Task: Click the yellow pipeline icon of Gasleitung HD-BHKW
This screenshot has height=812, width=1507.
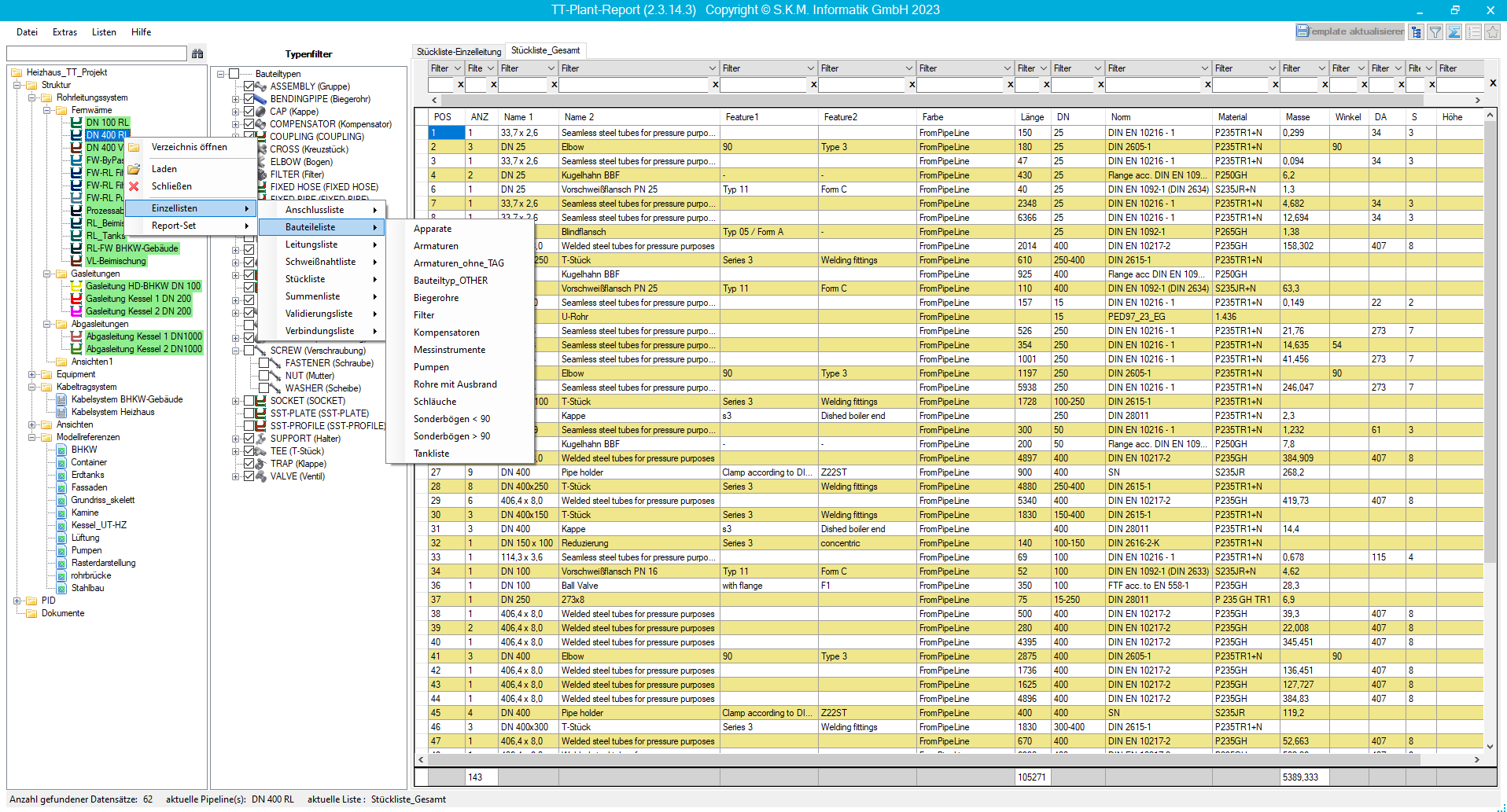Action: pyautogui.click(x=76, y=286)
